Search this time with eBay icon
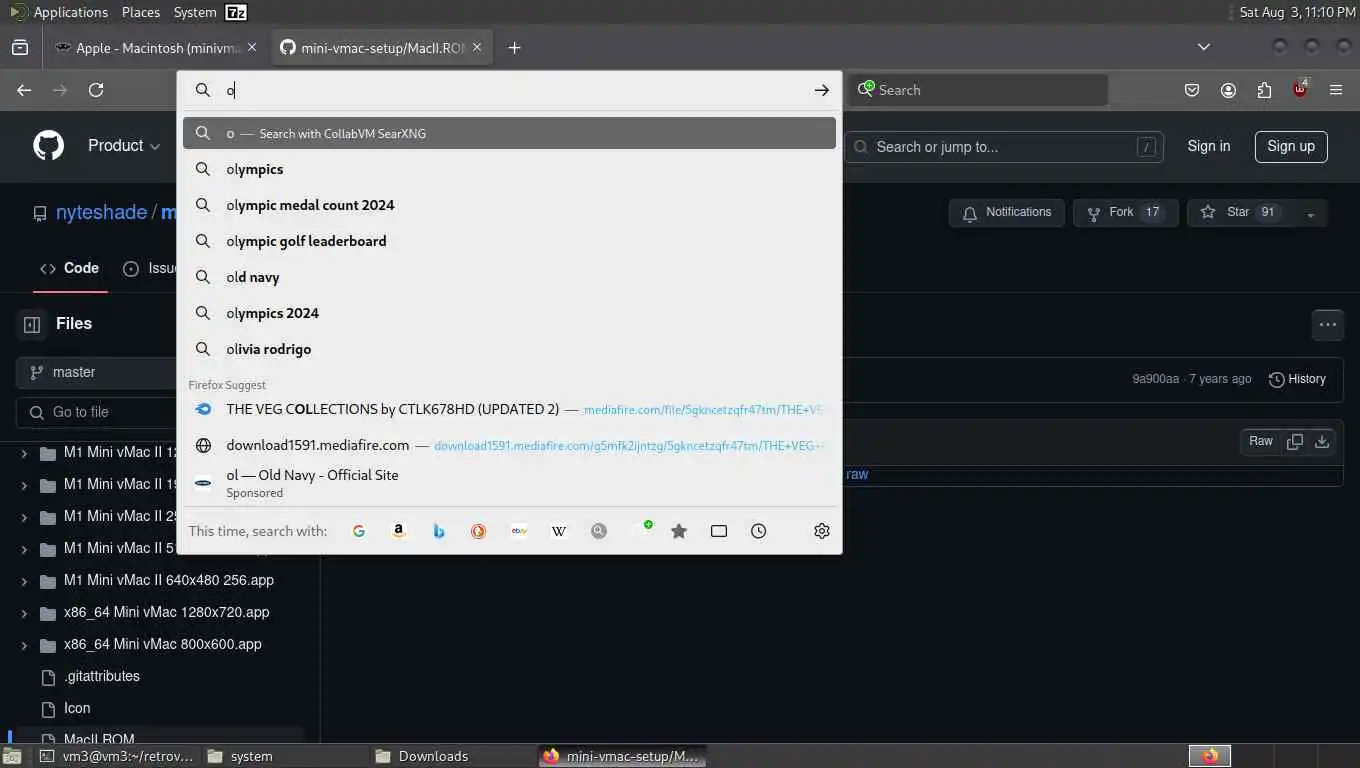The height and width of the screenshot is (768, 1360). coord(519,531)
